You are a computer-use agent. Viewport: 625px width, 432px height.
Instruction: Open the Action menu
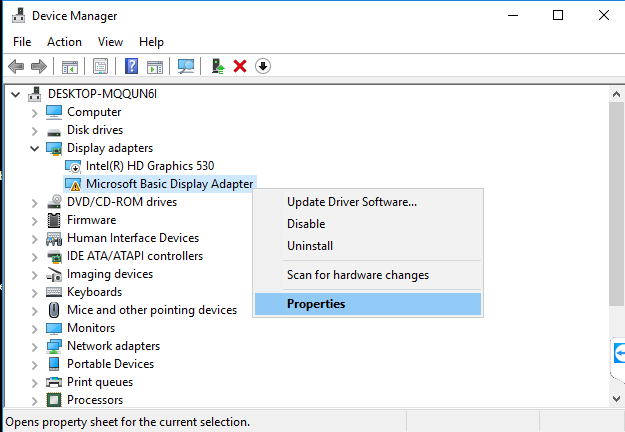(64, 42)
